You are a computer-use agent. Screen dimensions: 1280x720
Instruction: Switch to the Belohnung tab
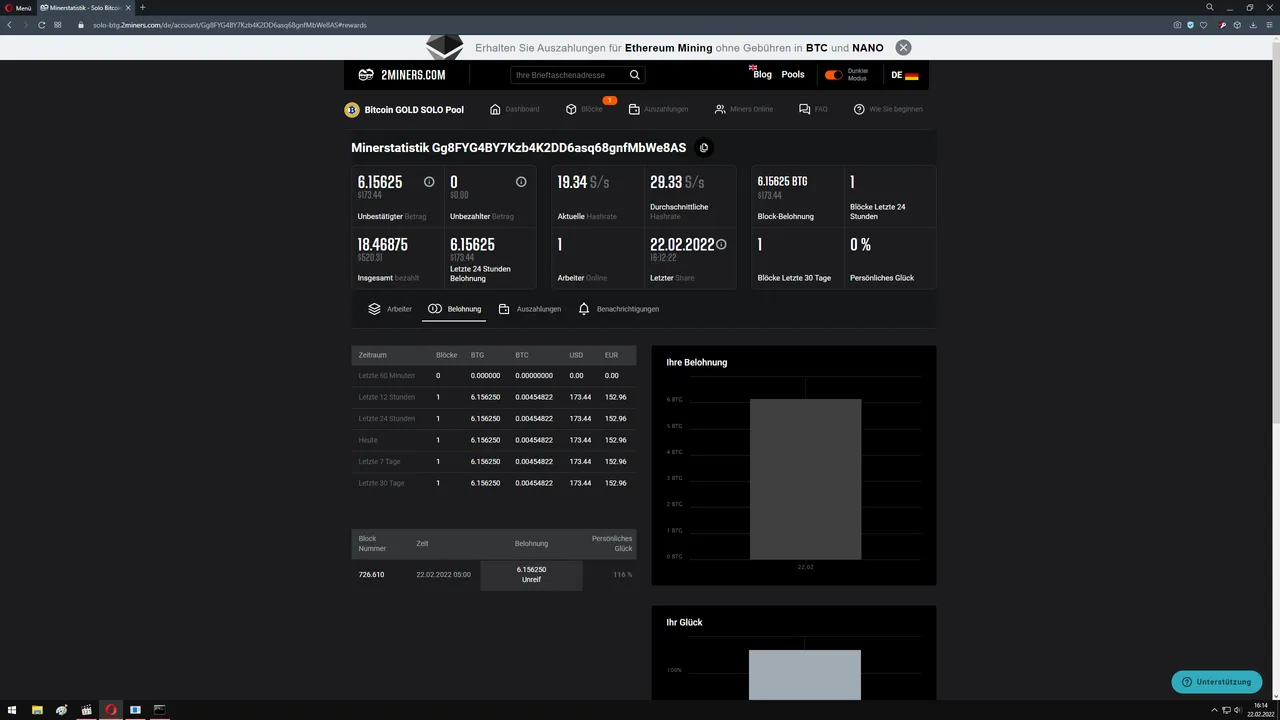pyautogui.click(x=454, y=309)
